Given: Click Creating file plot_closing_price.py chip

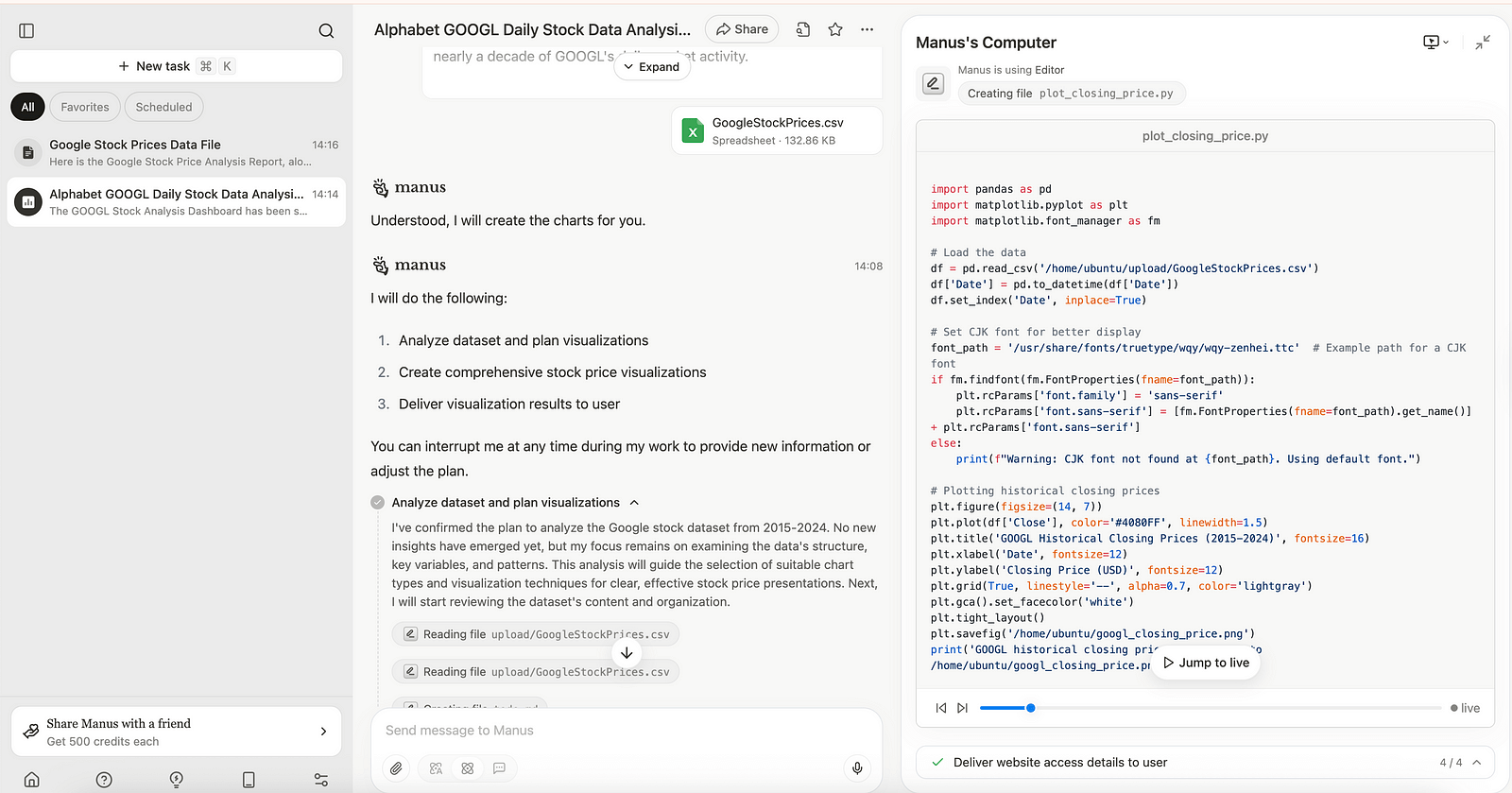Looking at the screenshot, I should [x=1071, y=94].
